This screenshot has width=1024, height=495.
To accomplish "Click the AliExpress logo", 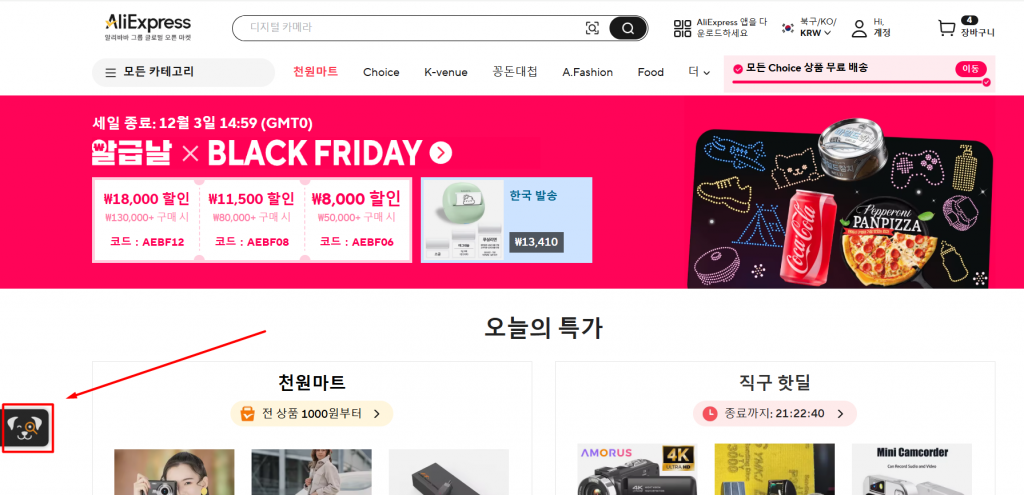I will tap(148, 27).
